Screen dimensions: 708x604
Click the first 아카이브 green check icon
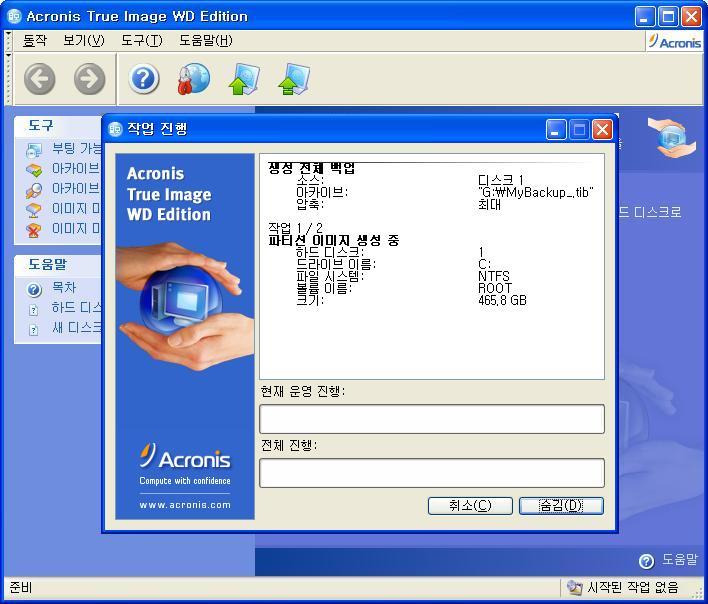click(34, 170)
